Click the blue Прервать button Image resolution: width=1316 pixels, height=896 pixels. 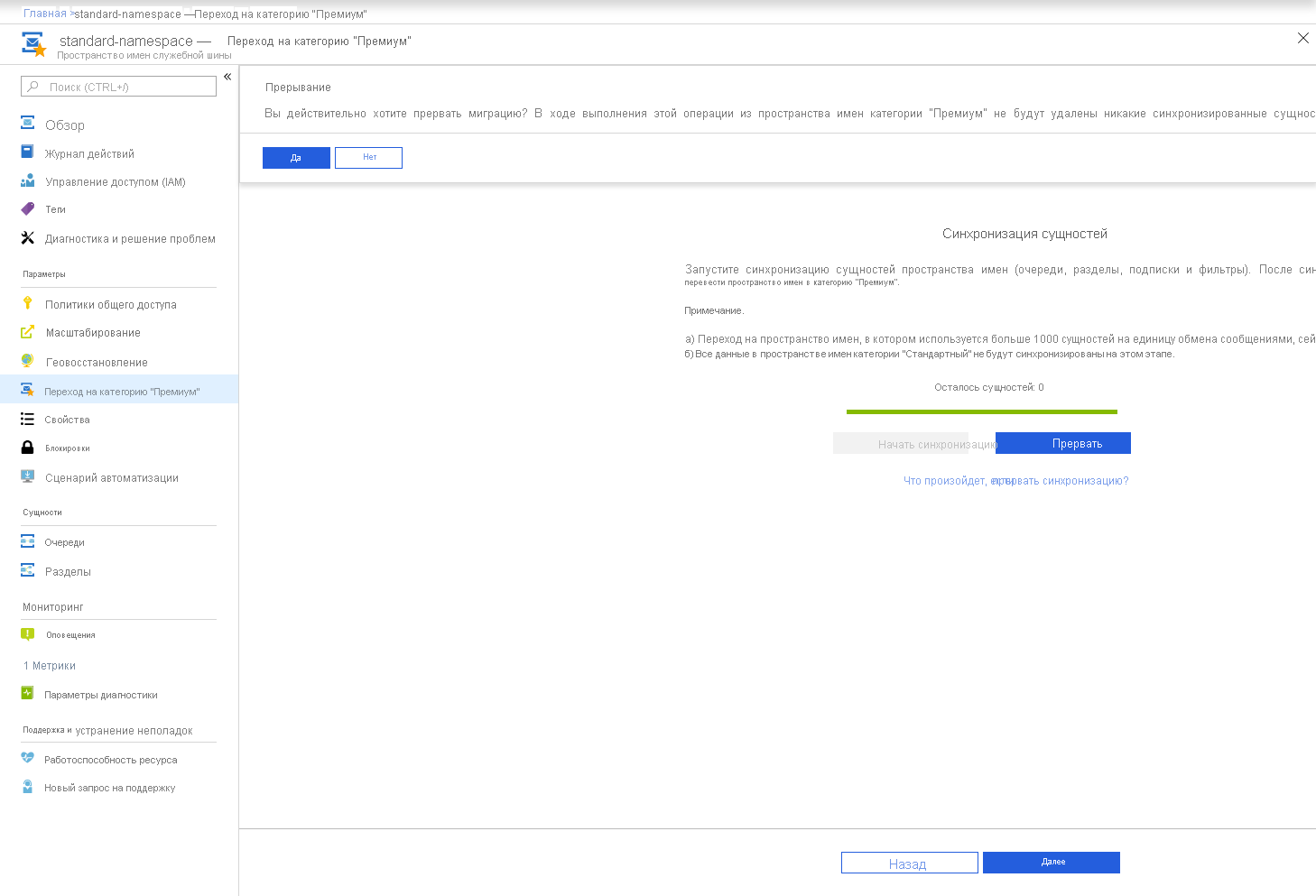tap(1063, 443)
